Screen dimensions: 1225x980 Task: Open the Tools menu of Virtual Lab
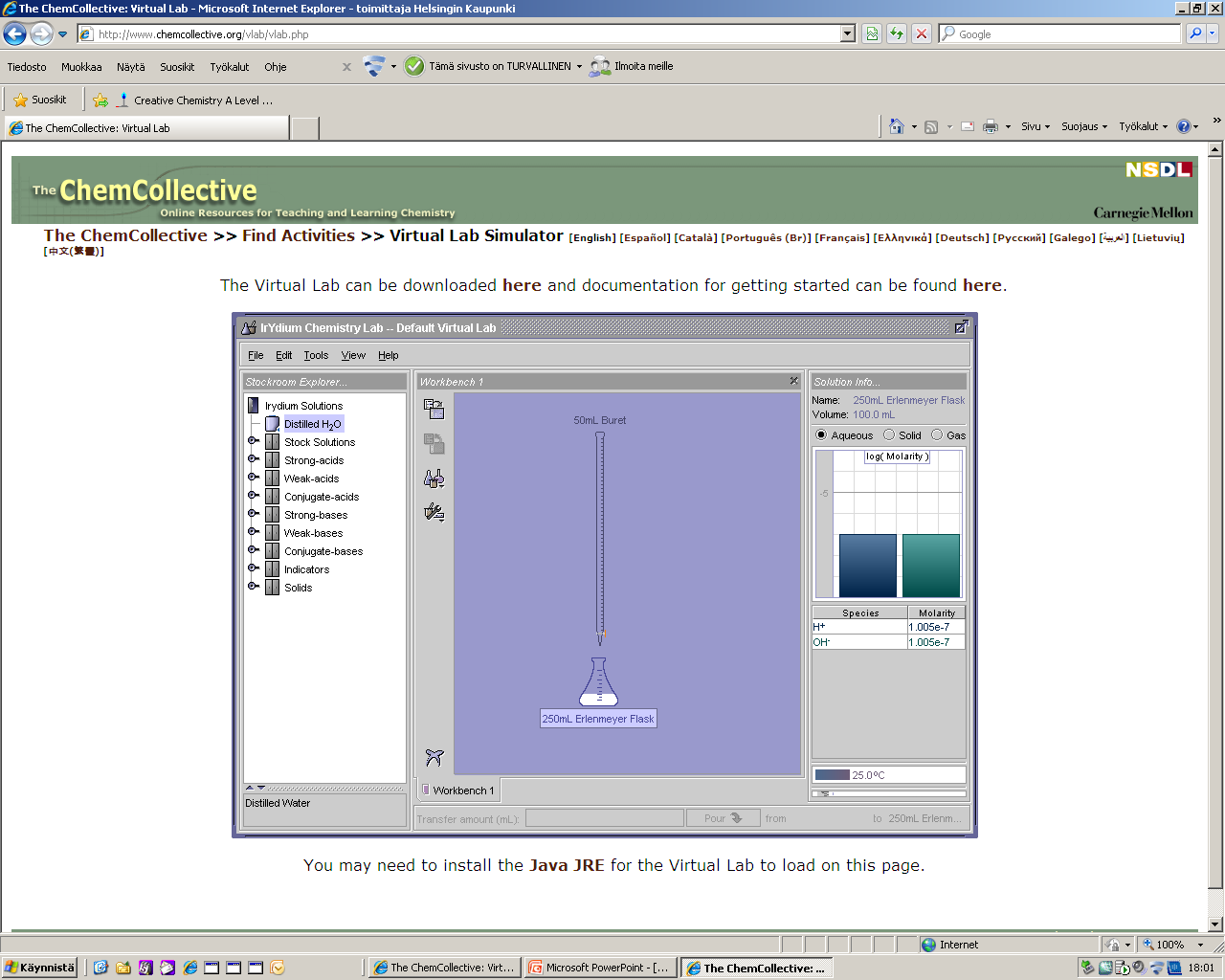click(316, 355)
